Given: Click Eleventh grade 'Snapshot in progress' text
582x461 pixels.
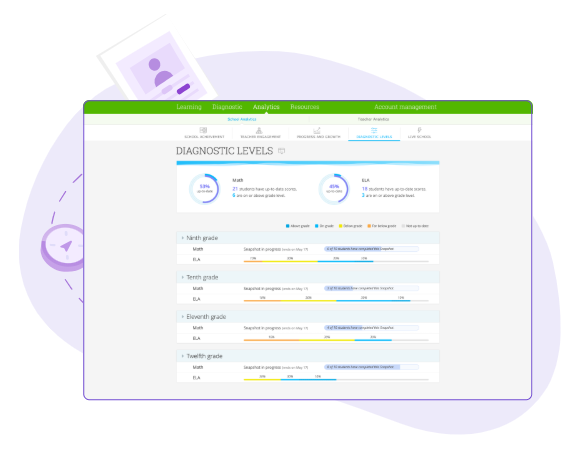Looking at the screenshot, I should point(262,328).
